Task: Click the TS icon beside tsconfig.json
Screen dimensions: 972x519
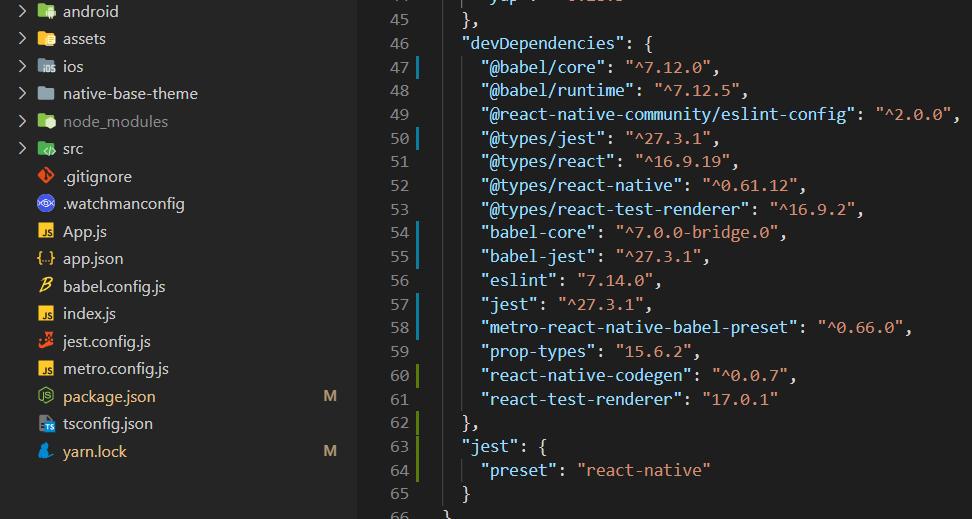Action: coord(46,424)
